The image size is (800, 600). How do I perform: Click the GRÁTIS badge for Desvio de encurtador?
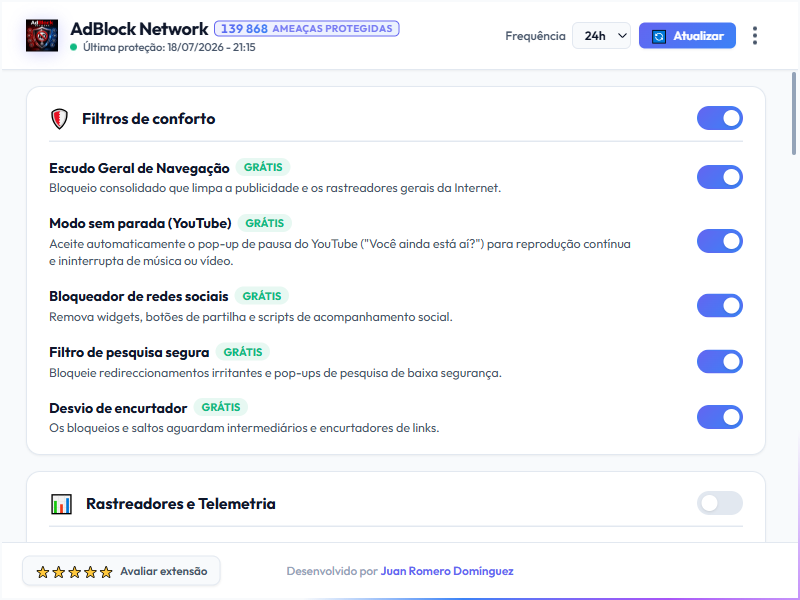[221, 407]
